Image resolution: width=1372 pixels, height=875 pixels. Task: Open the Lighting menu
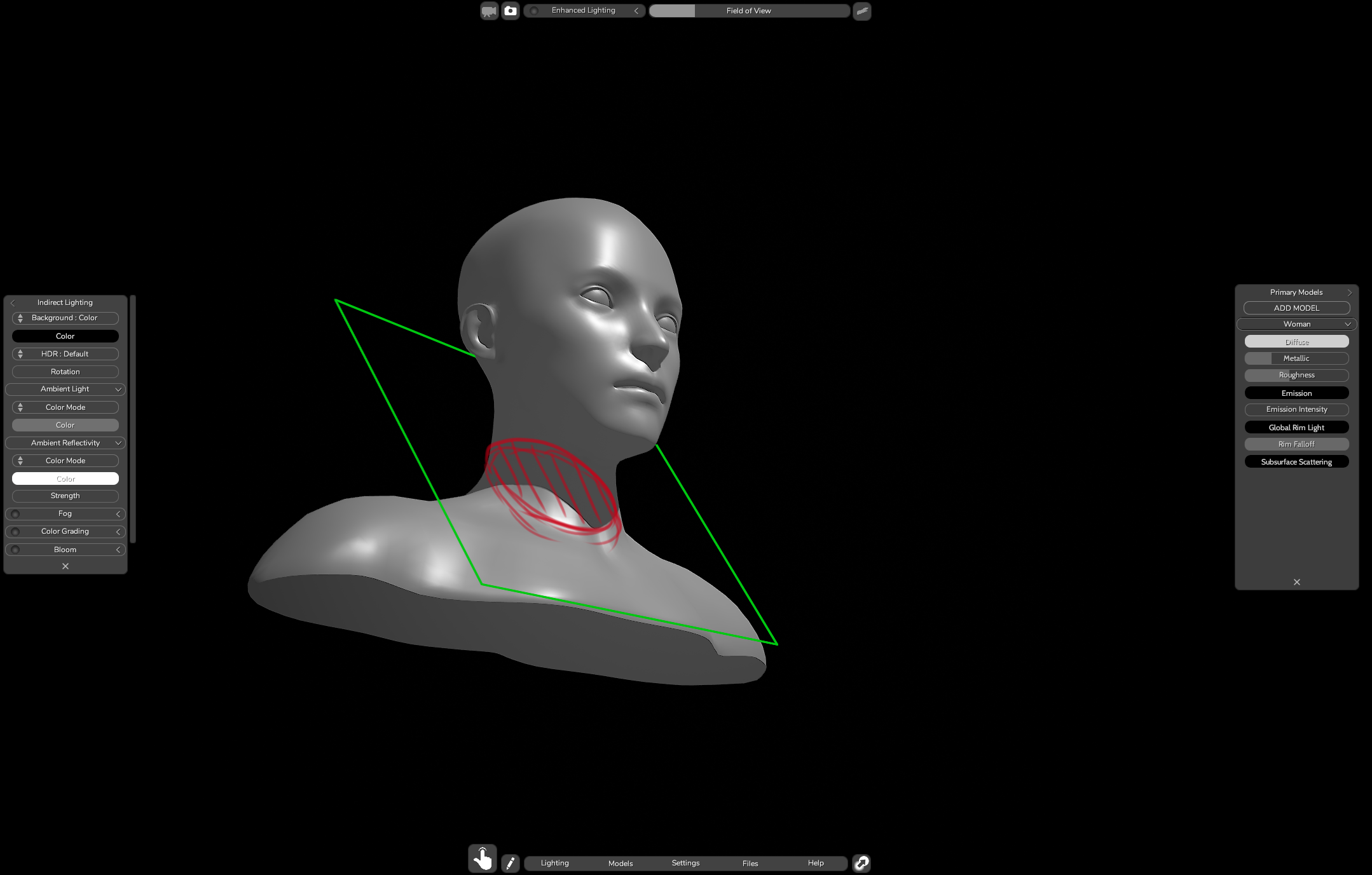(x=554, y=863)
